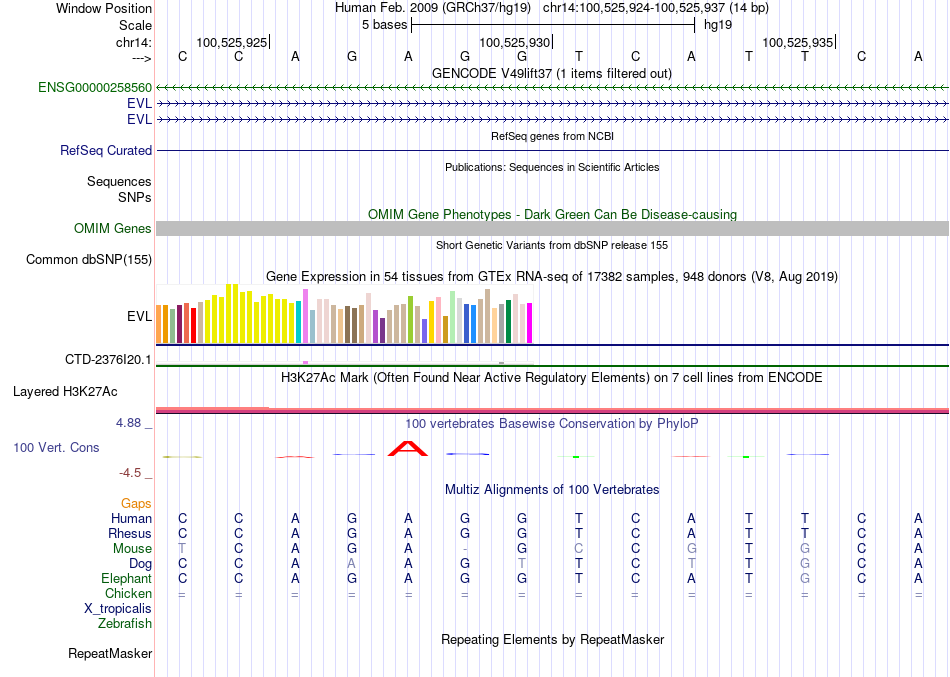The width and height of the screenshot is (950, 677).
Task: Open the 100 vertebrates Basewise Conservation by PhyloP title
Action: coord(551,424)
